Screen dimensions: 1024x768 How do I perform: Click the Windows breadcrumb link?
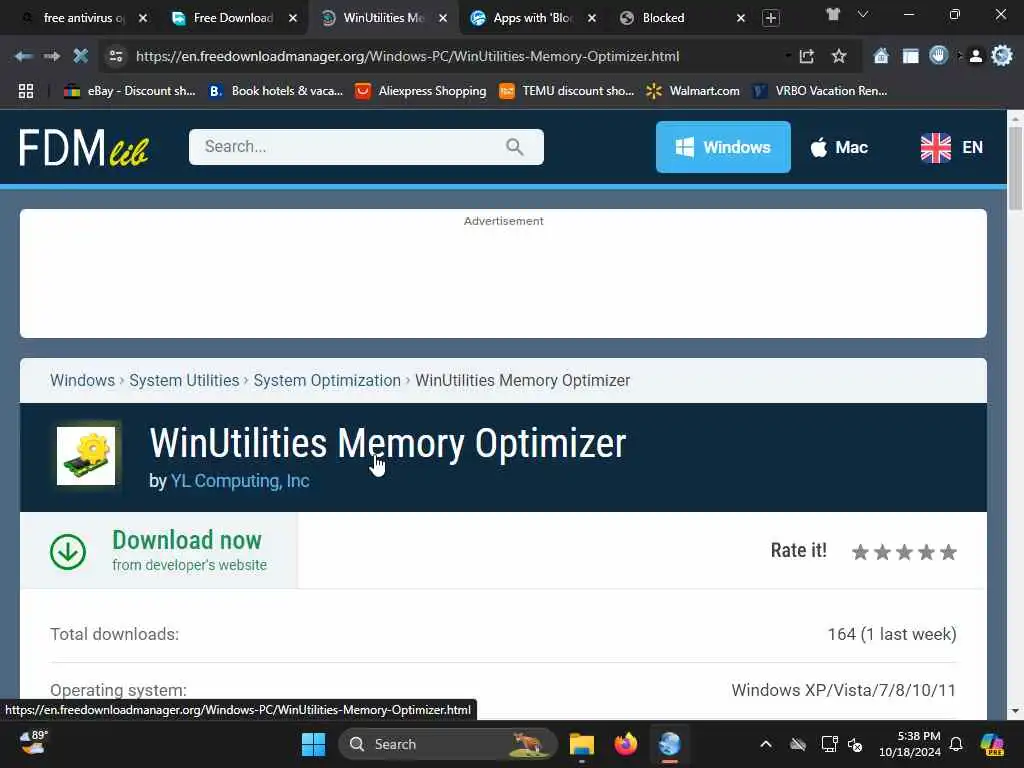tap(82, 380)
